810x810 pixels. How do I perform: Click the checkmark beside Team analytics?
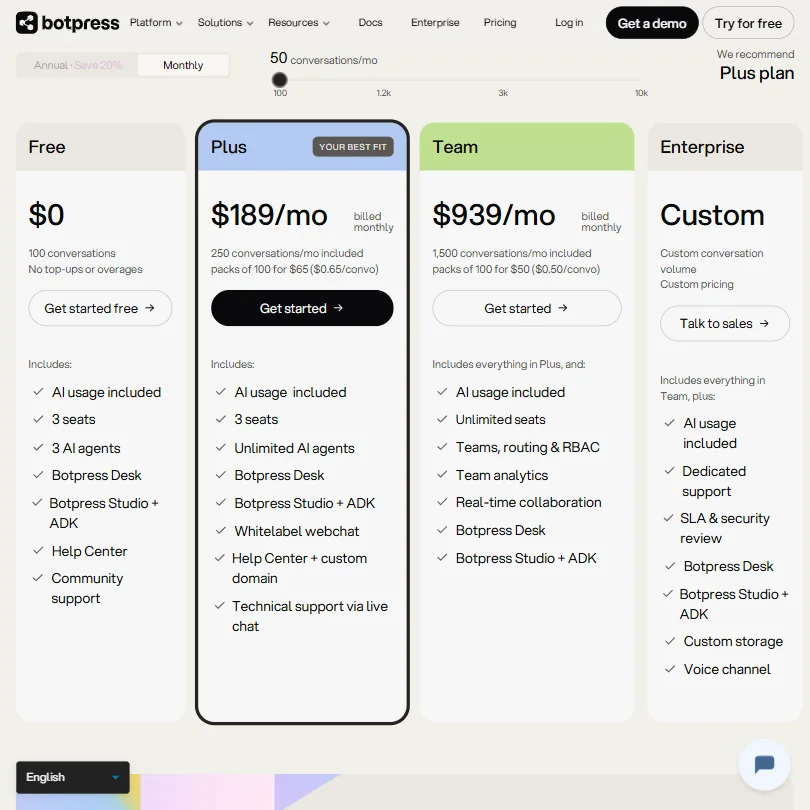click(442, 474)
